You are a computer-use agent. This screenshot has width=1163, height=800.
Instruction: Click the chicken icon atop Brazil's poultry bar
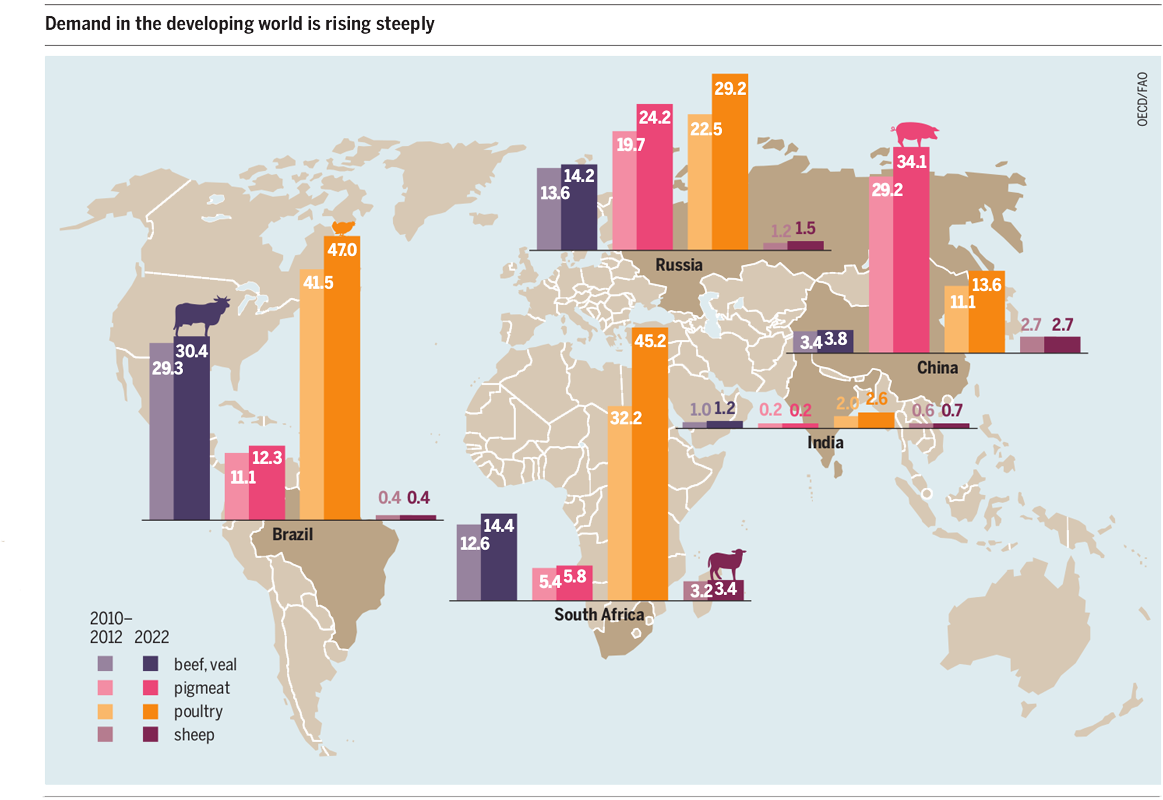point(343,227)
